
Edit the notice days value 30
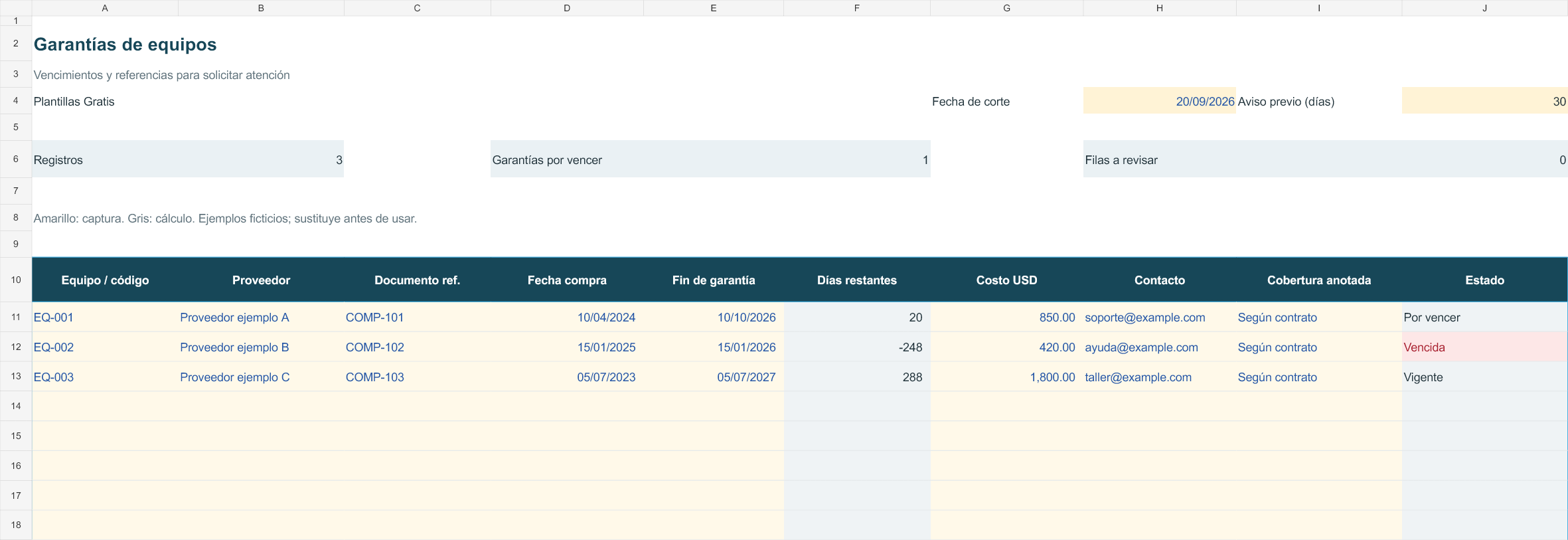(1484, 101)
